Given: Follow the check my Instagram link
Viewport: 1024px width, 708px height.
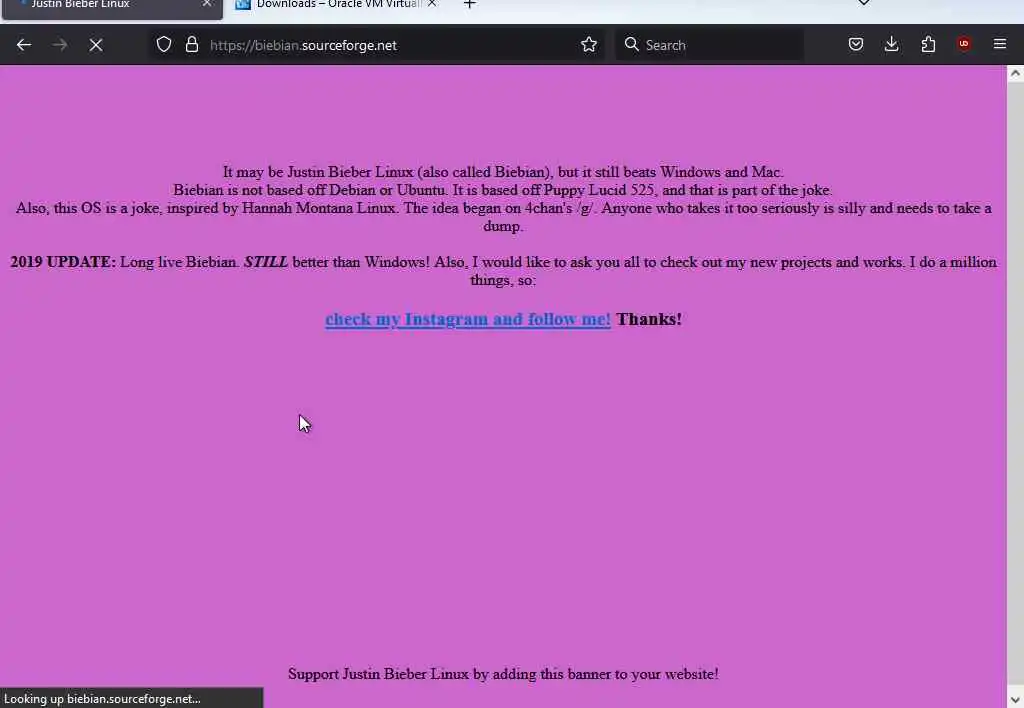Looking at the screenshot, I should (x=468, y=319).
